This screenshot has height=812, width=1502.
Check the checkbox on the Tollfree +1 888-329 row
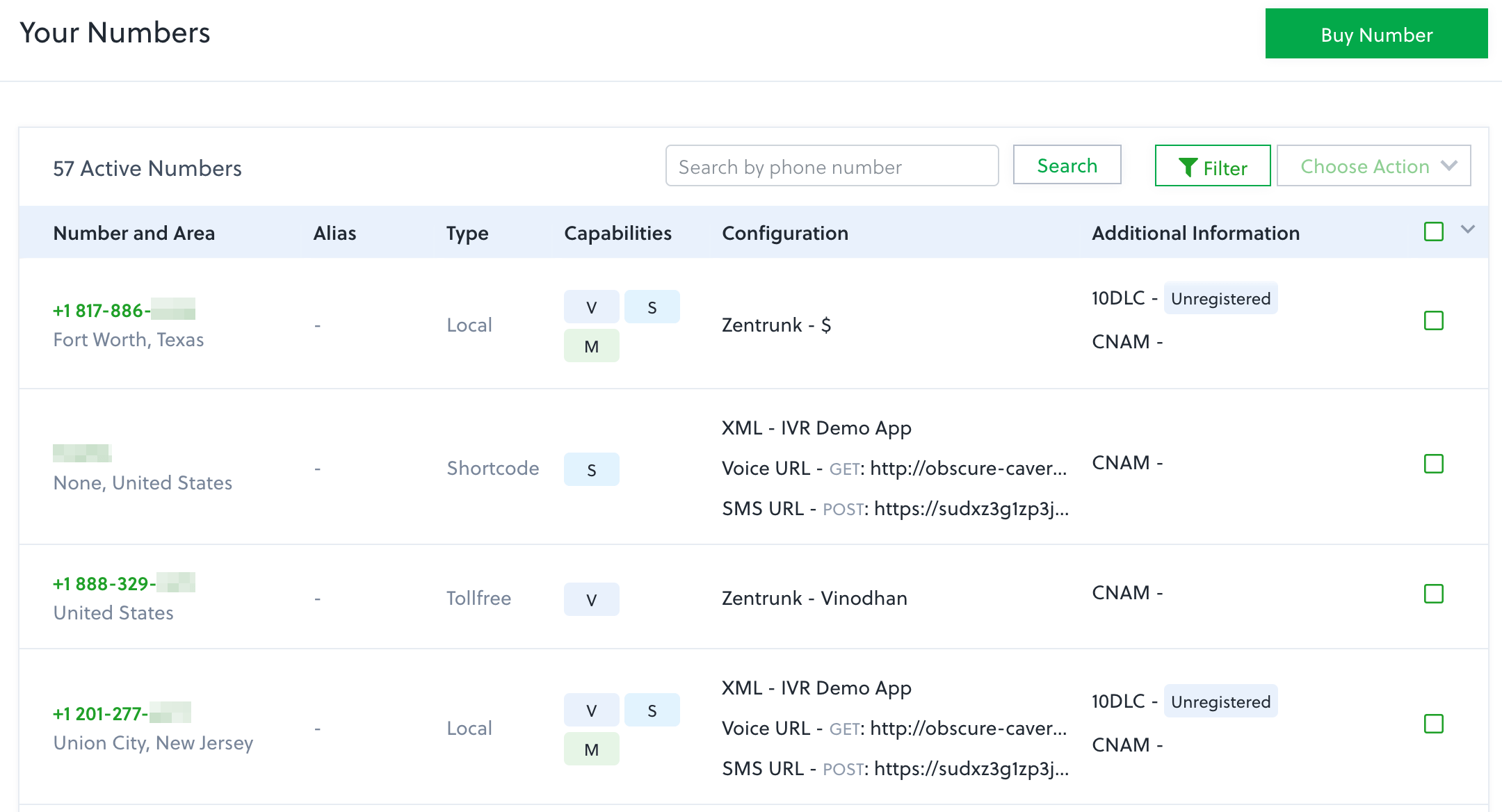1433,594
